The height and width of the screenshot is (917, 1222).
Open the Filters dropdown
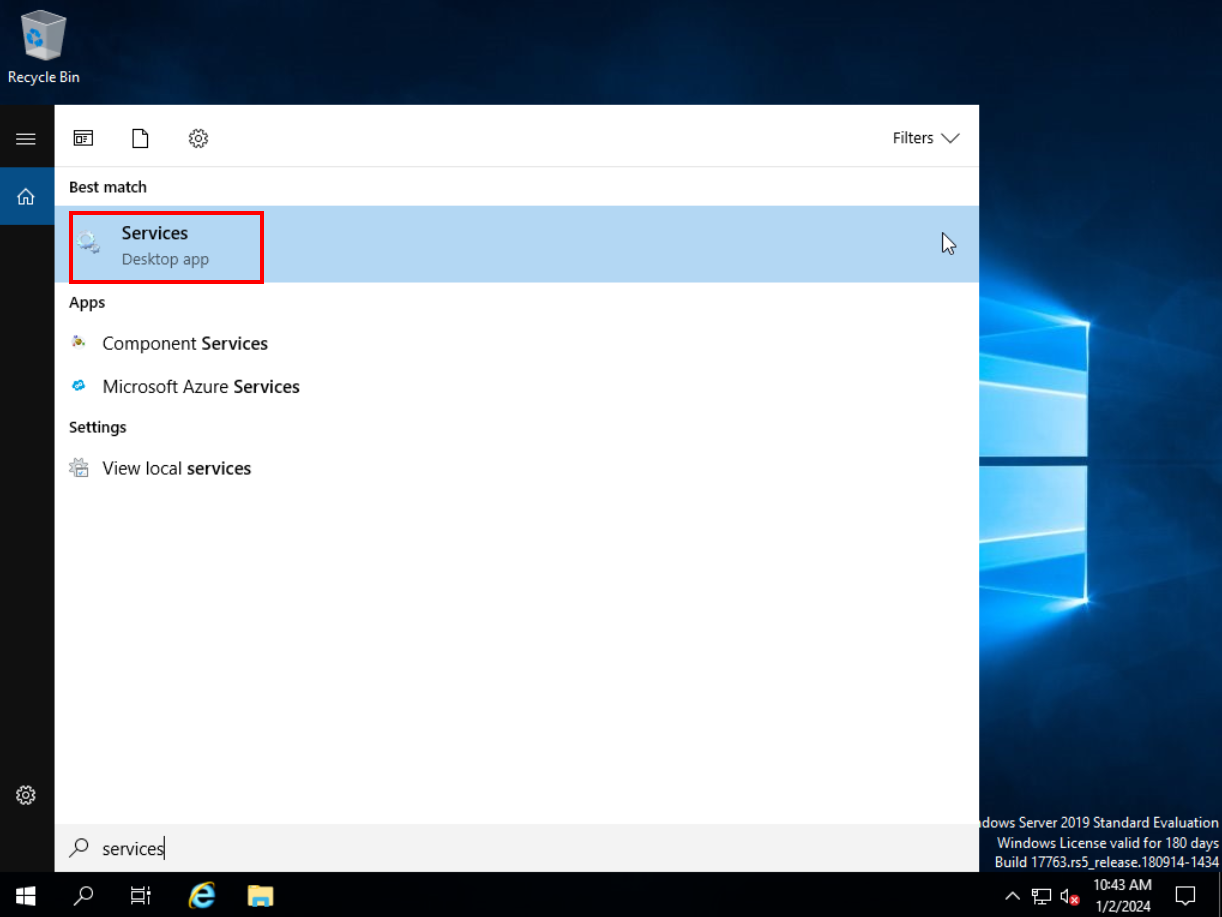925,138
